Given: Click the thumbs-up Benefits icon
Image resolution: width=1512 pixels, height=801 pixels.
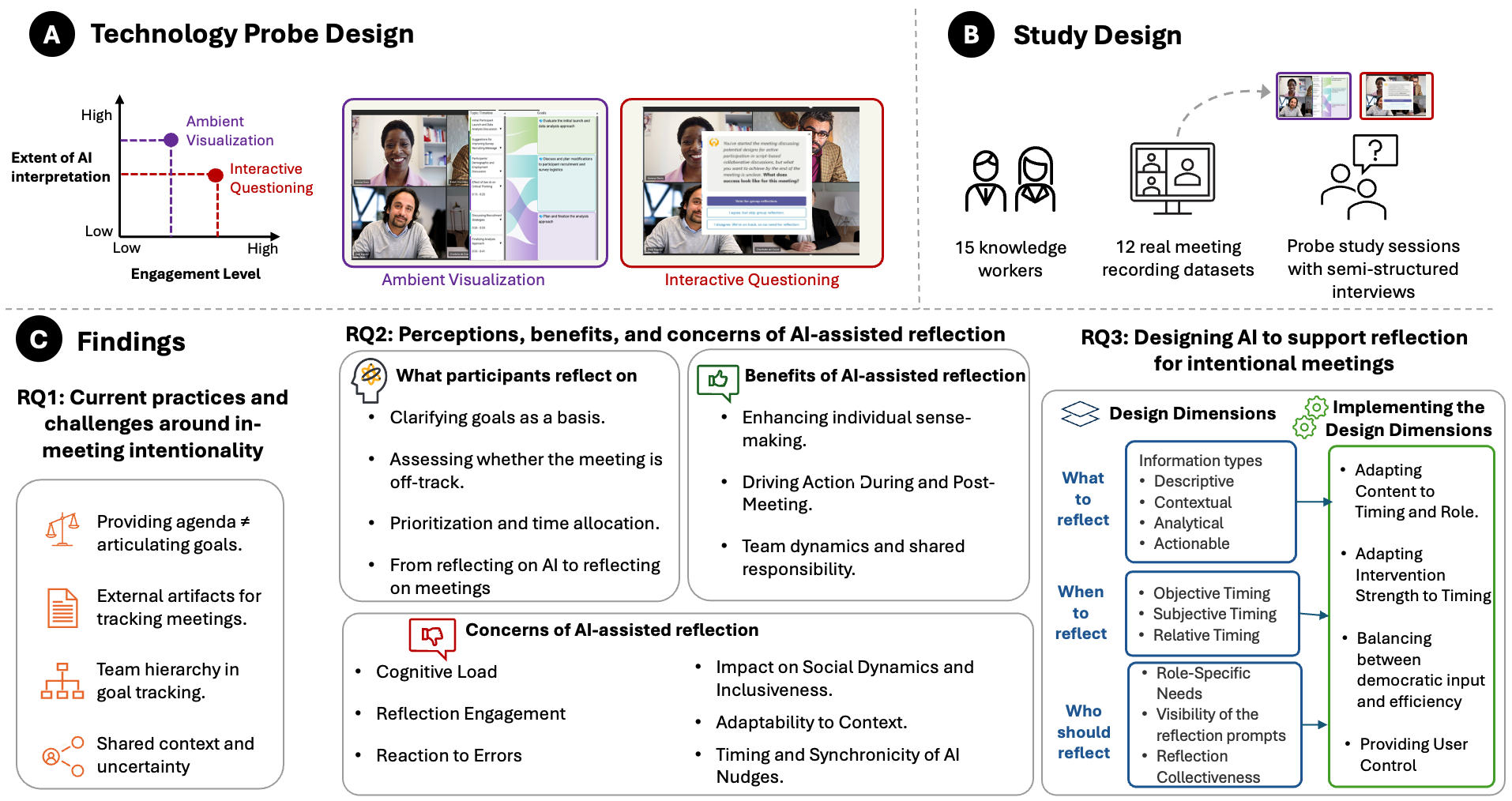Looking at the screenshot, I should coord(717,381).
